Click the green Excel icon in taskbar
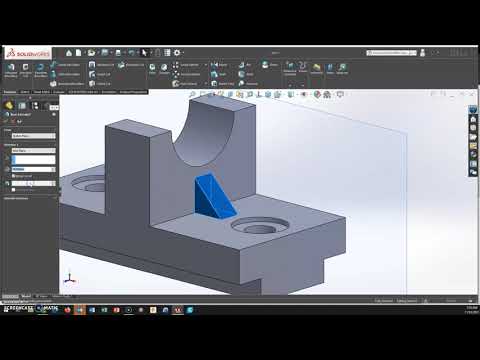This screenshot has height=360, width=480. (x=104, y=310)
